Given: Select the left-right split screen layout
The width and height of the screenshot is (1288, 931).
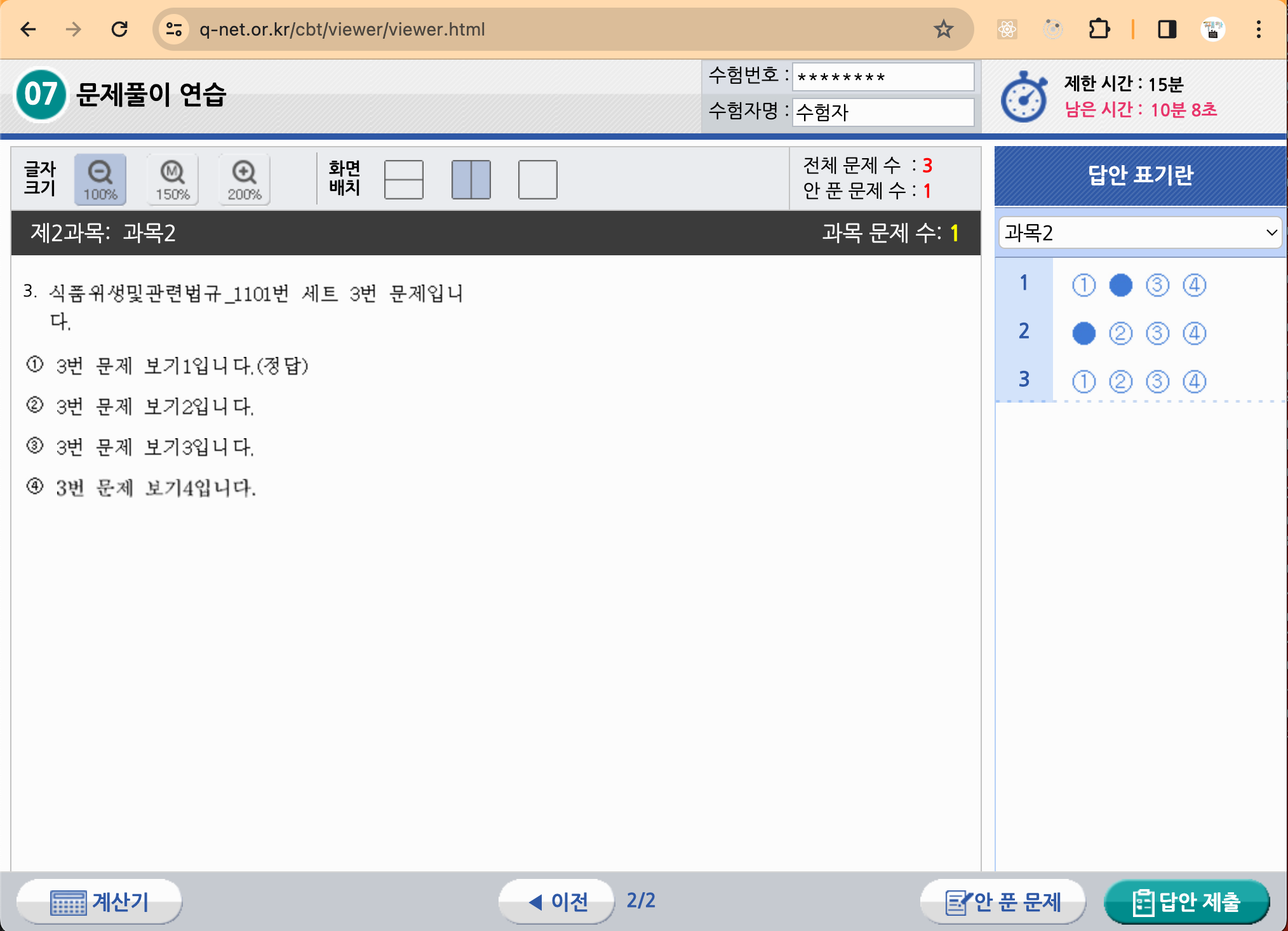Looking at the screenshot, I should [471, 180].
